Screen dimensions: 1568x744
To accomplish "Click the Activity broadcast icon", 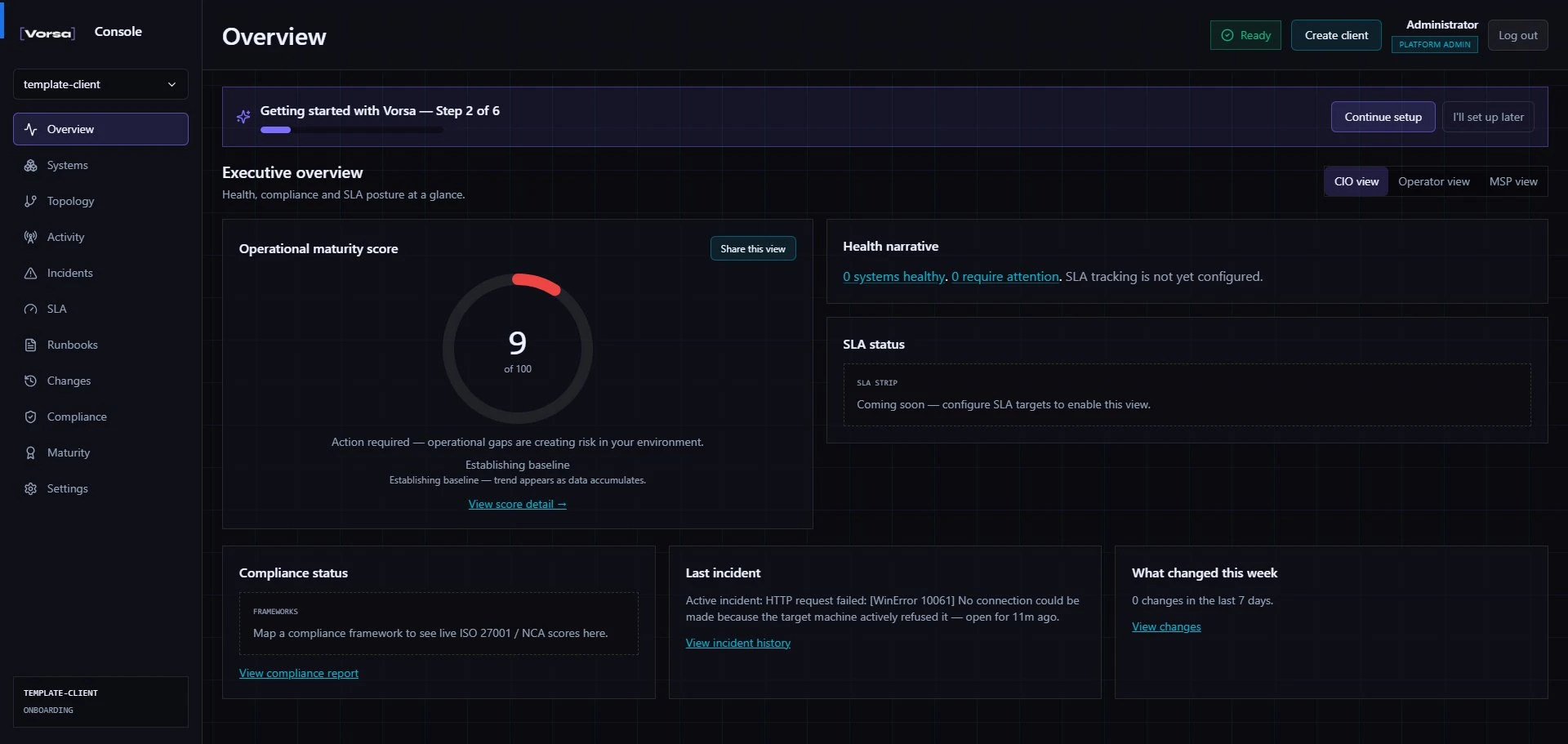I will point(30,237).
